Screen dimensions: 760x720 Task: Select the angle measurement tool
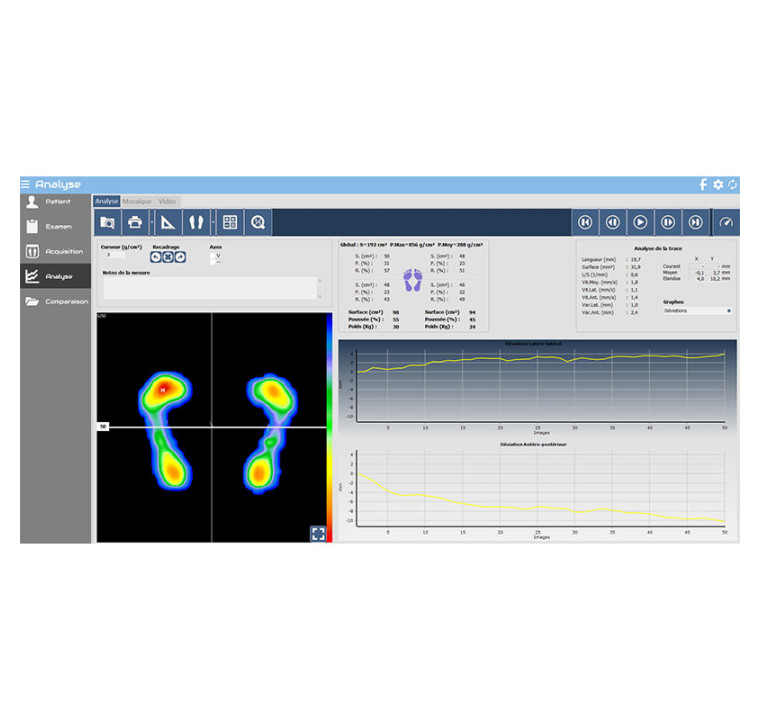(x=168, y=222)
